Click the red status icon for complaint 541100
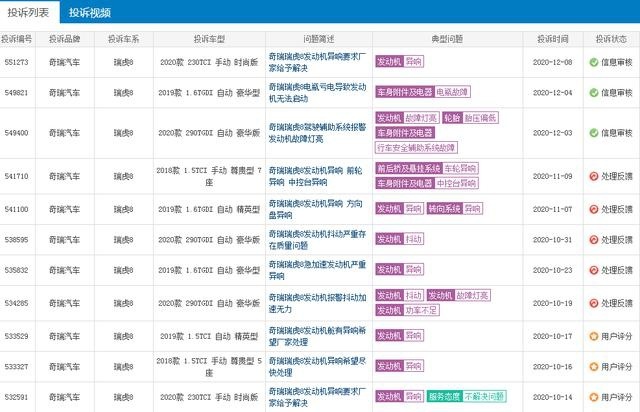The image size is (640, 412). tap(594, 209)
